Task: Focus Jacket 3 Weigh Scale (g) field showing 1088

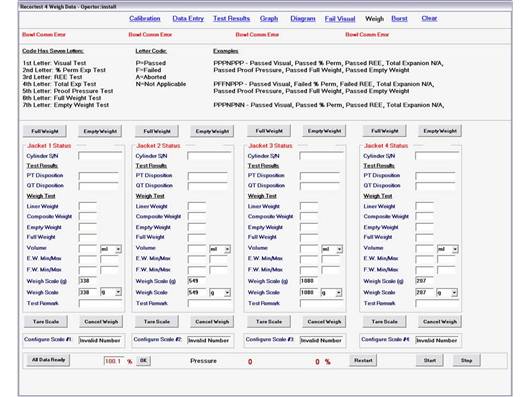Action: [x=309, y=281]
